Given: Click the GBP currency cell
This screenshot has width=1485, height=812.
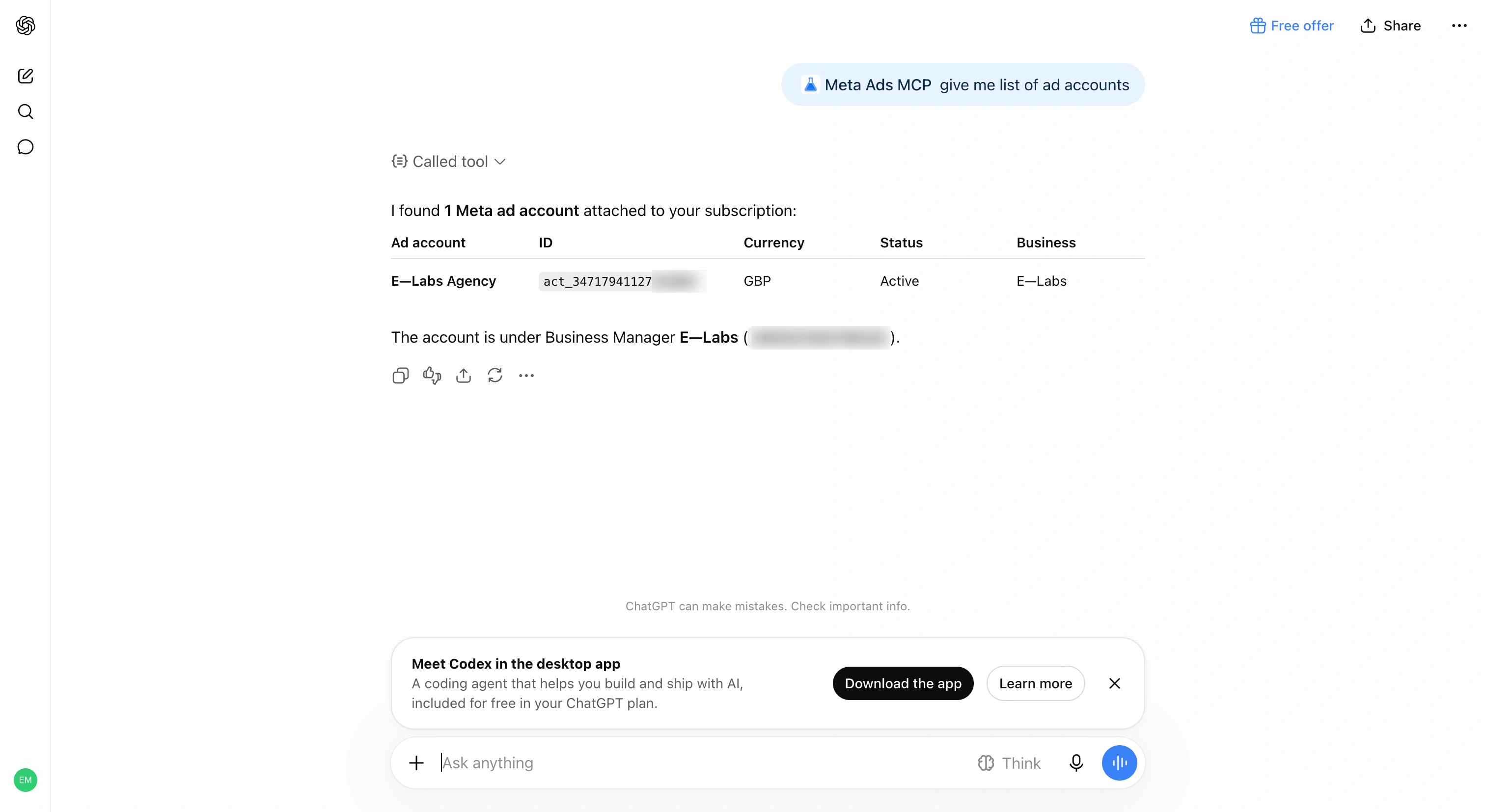Looking at the screenshot, I should tap(757, 281).
